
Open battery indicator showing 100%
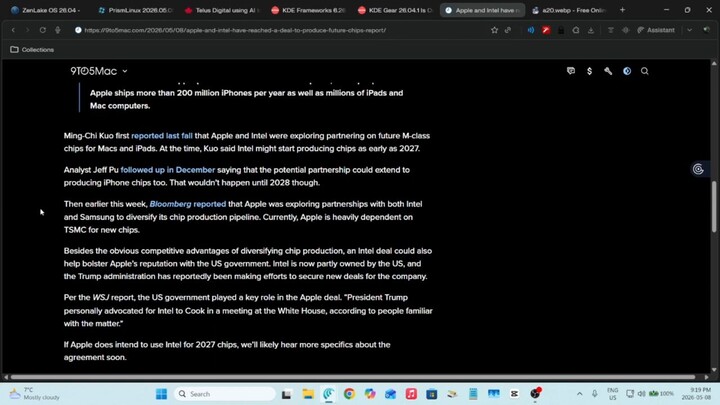click(x=661, y=394)
